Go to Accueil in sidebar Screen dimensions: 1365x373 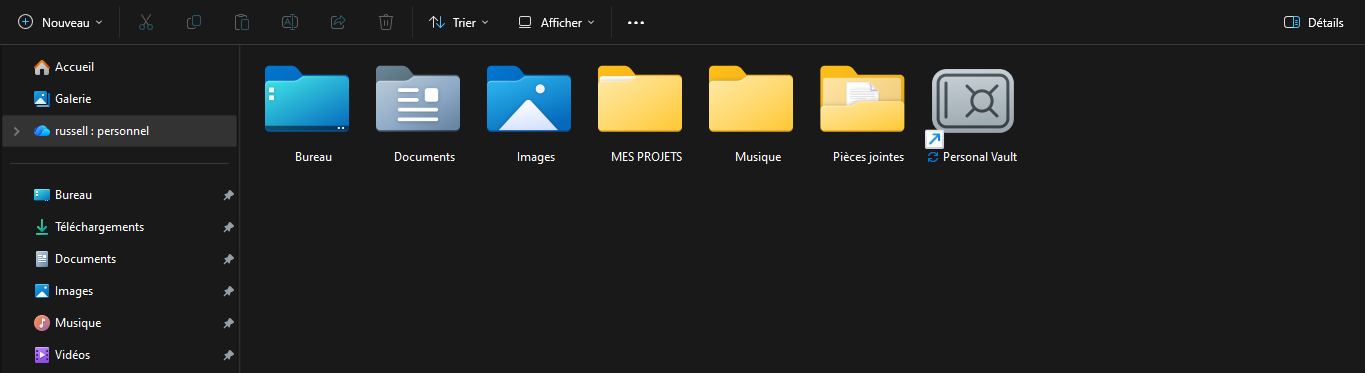(120, 67)
